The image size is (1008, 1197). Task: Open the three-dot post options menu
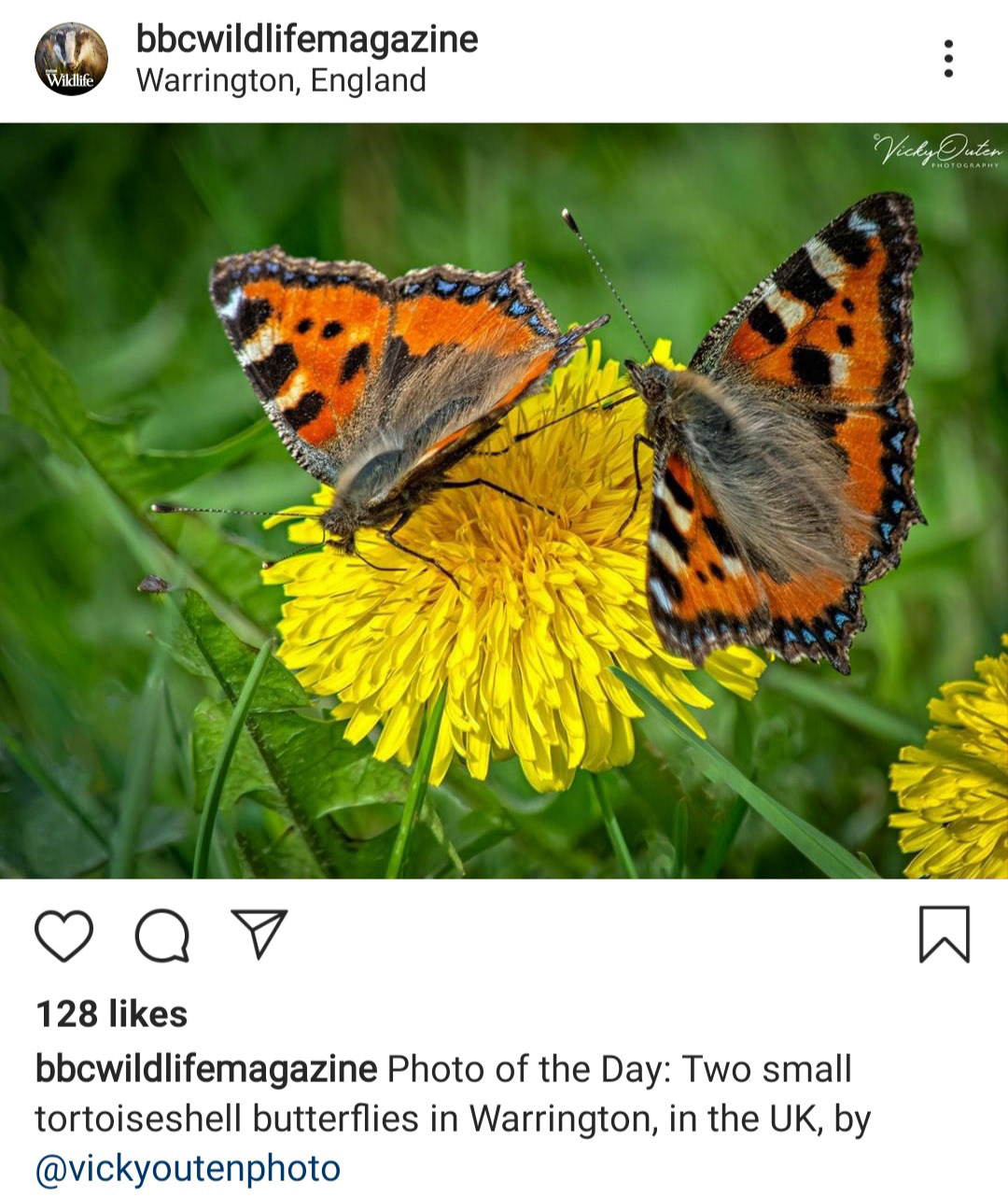(x=948, y=59)
